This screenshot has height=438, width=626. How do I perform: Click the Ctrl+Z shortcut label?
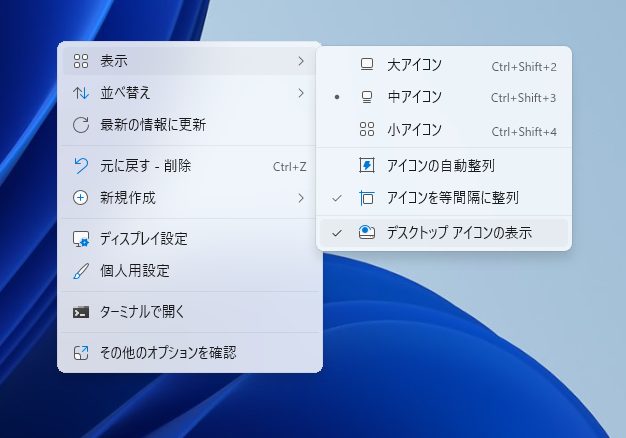click(289, 166)
